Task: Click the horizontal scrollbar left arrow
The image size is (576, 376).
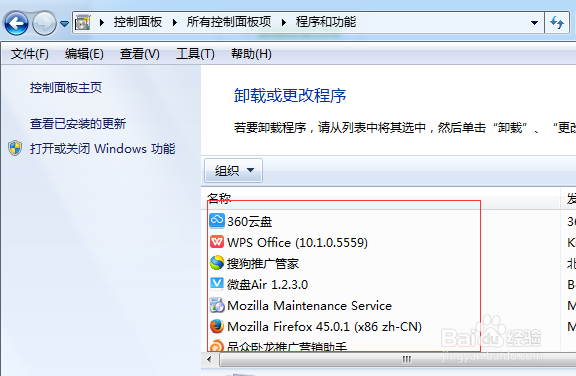Action: (x=209, y=359)
